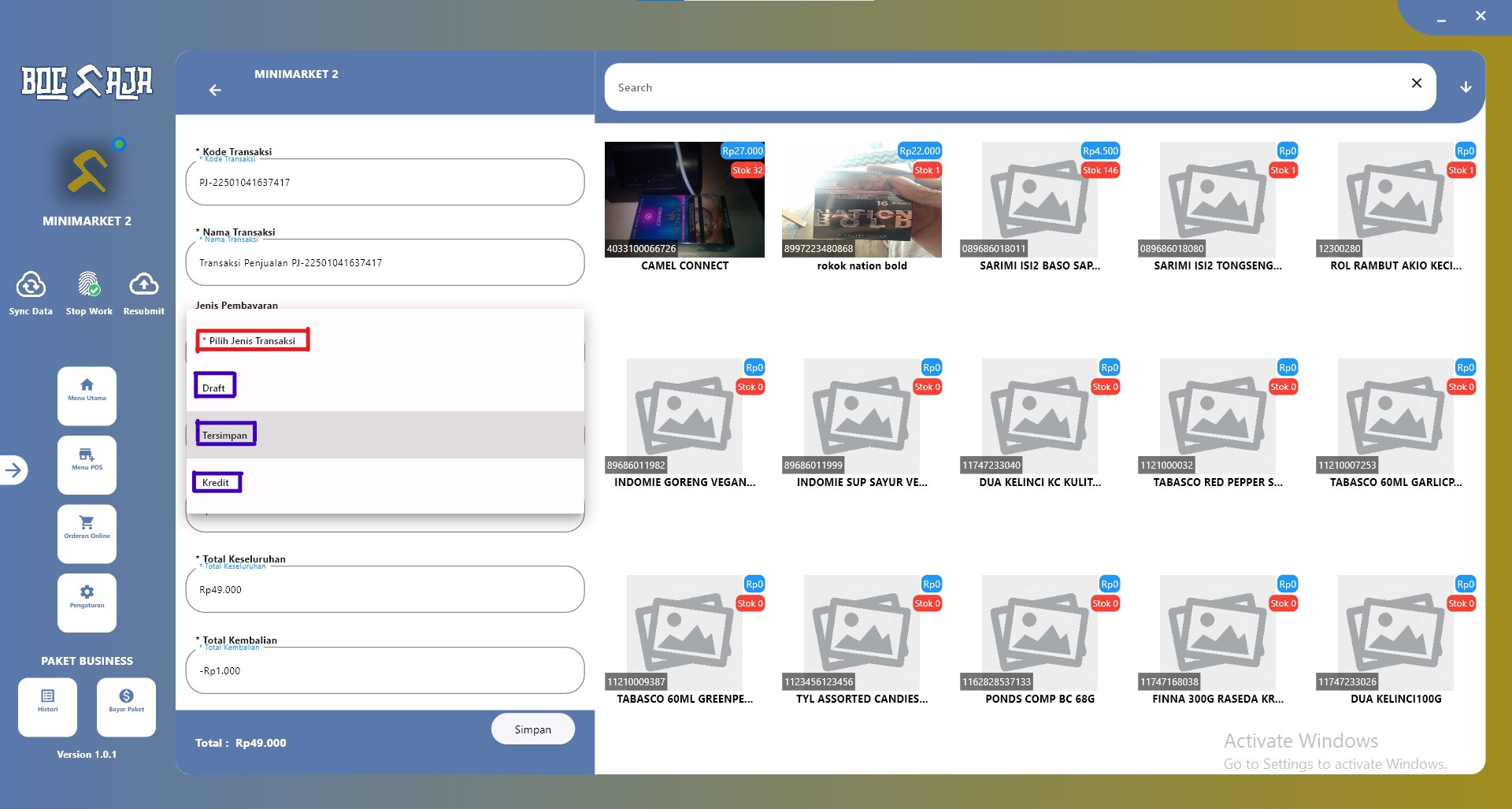The height and width of the screenshot is (809, 1512).
Task: Click the MINIMARKET 2 panel title
Action: [296, 74]
